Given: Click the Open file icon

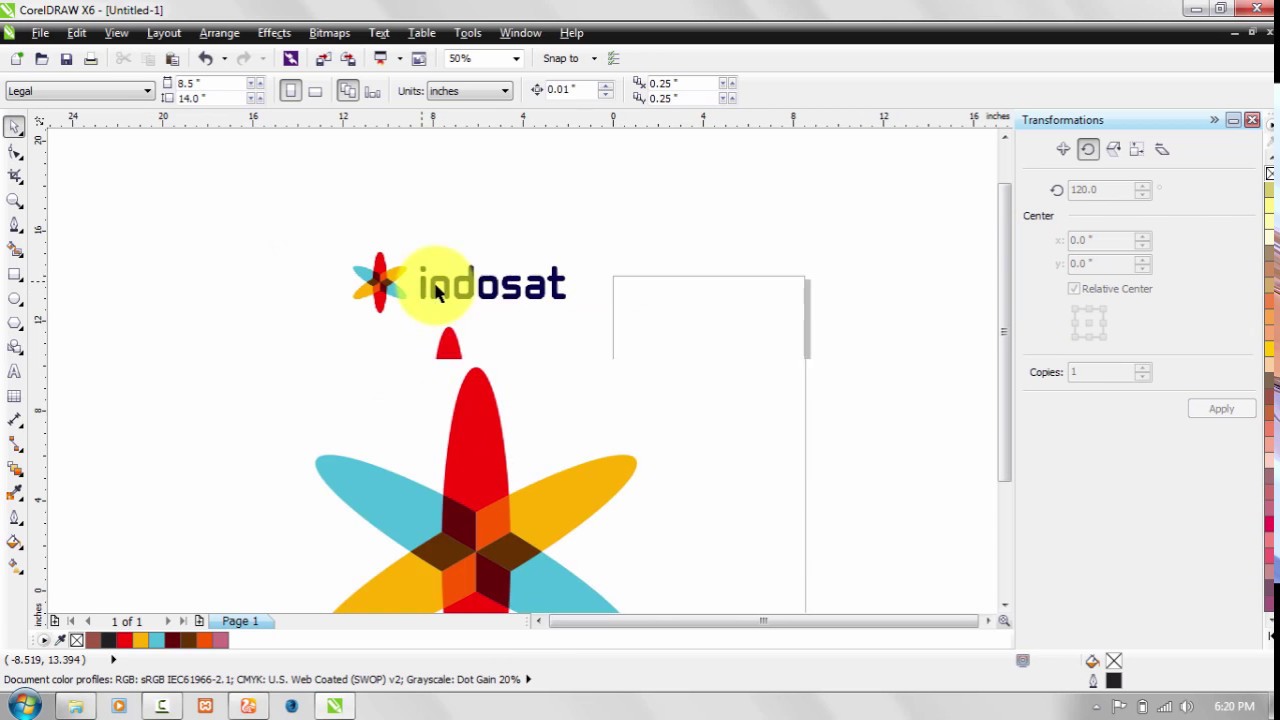Looking at the screenshot, I should 41,59.
